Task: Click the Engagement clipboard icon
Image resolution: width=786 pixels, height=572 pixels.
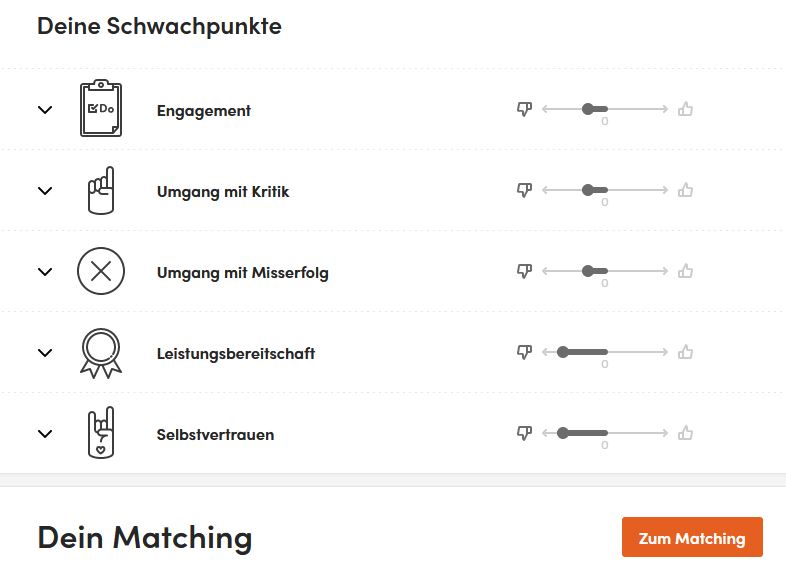Action: (101, 108)
